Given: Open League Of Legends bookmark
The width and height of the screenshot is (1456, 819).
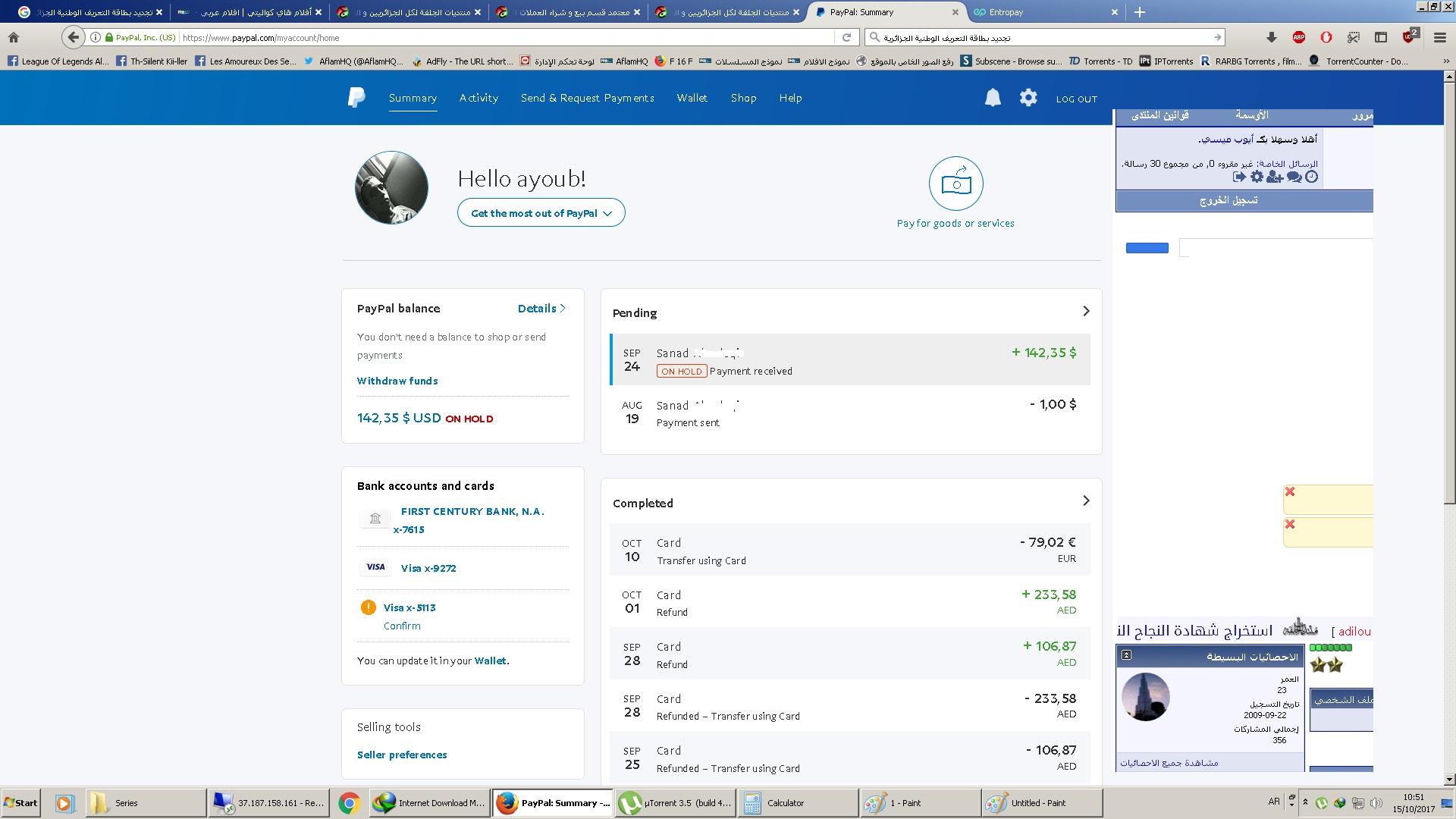Looking at the screenshot, I should click(x=58, y=61).
